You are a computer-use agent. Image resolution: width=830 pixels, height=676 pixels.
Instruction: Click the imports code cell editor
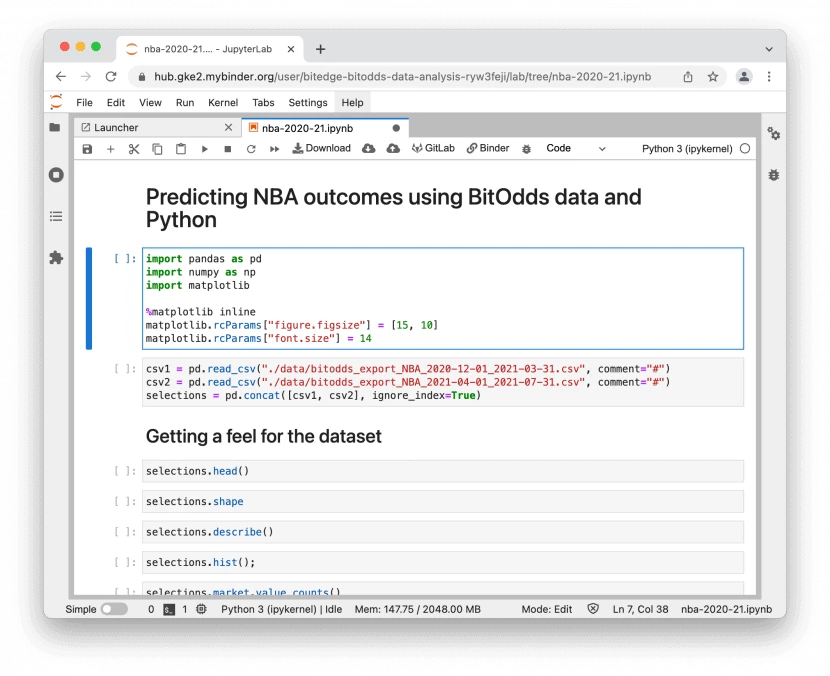tap(443, 299)
